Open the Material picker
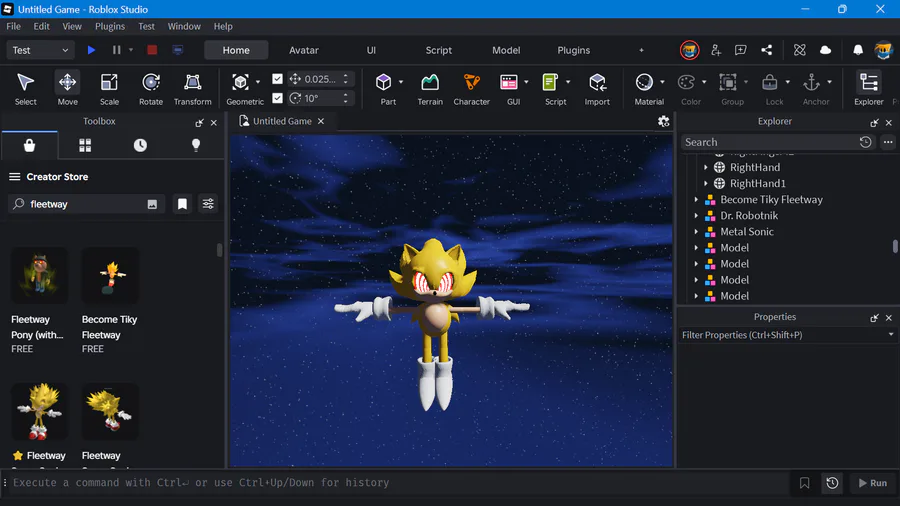The width and height of the screenshot is (900, 506). pos(645,88)
